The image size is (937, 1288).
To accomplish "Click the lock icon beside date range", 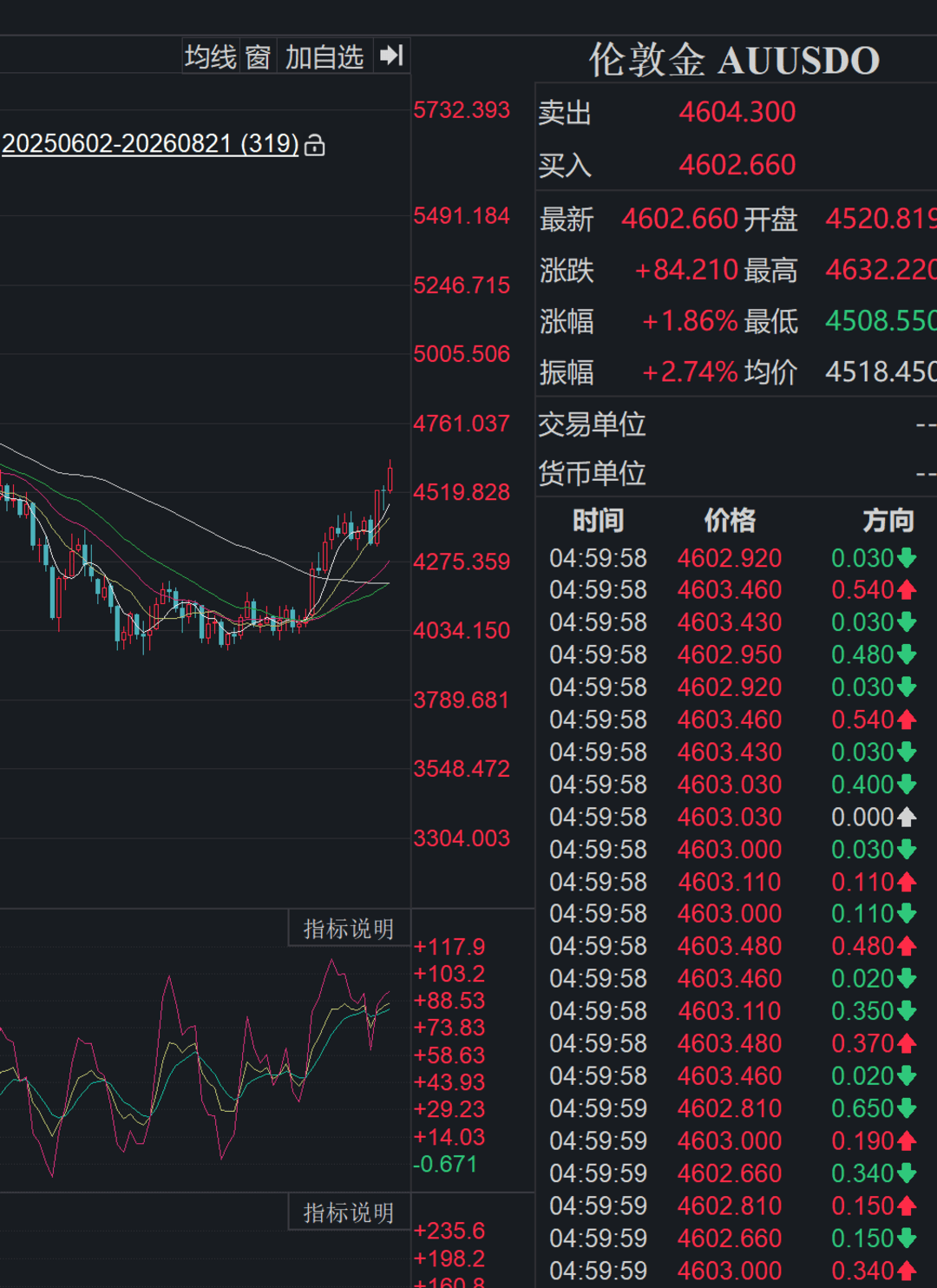I will pyautogui.click(x=315, y=145).
